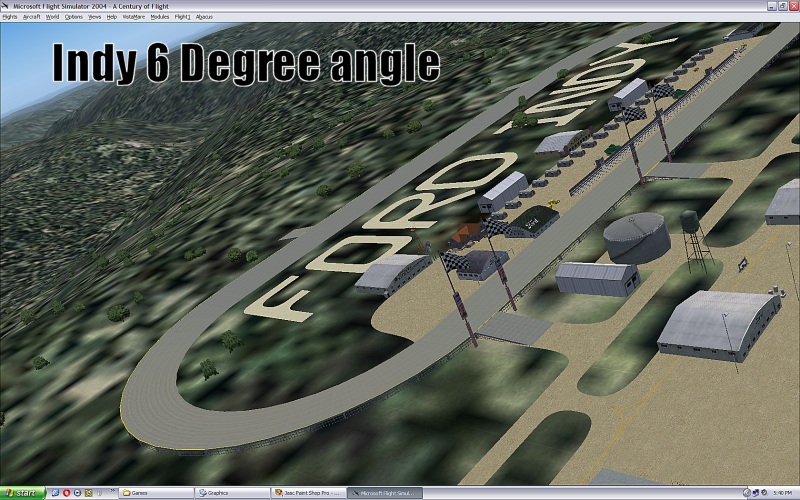The height and width of the screenshot is (500, 800).
Task: Expand hidden system tray icons arrow
Action: click(x=747, y=493)
